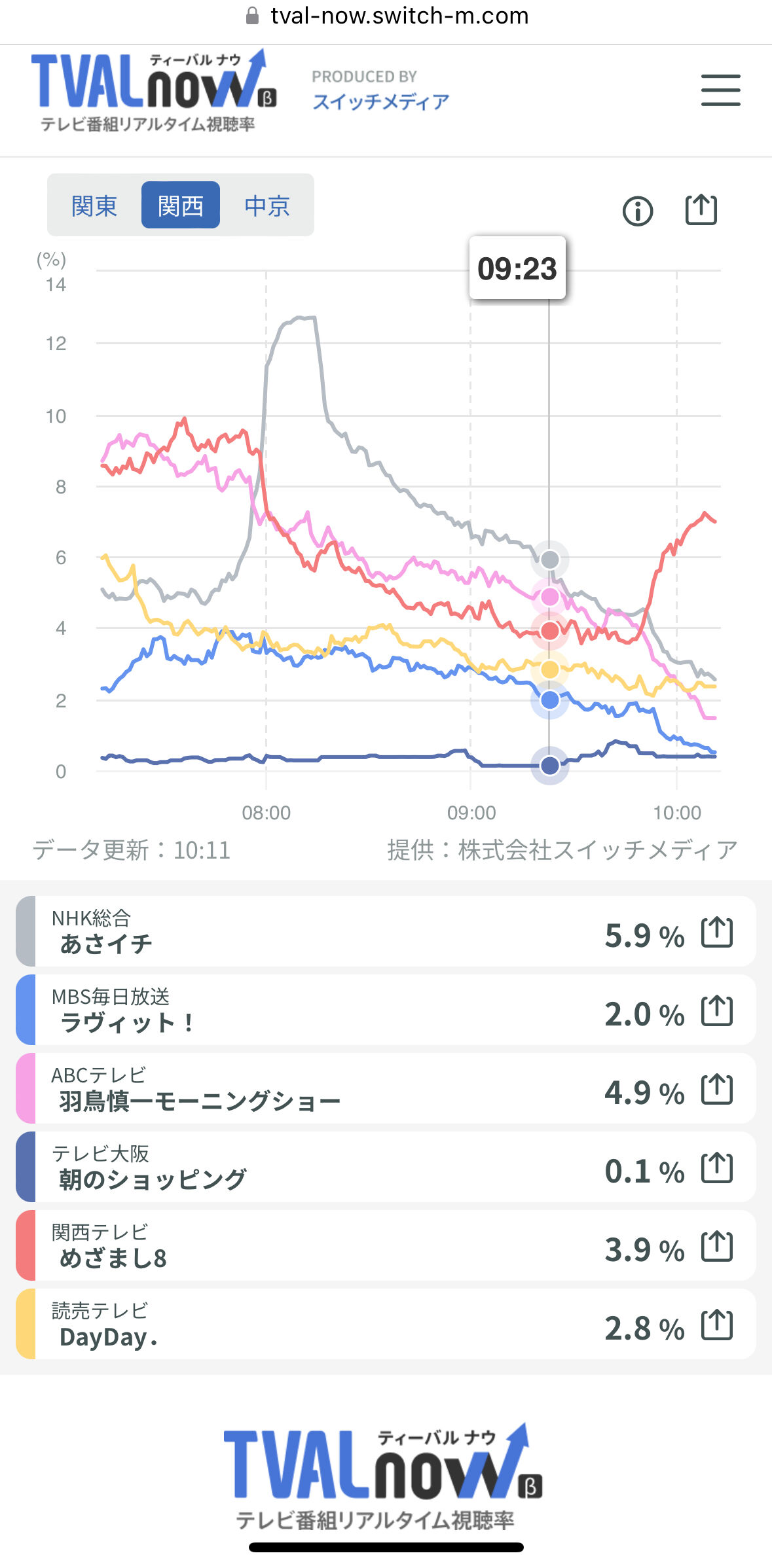Image resolution: width=772 pixels, height=1568 pixels.
Task: Click the NHK gray data point on chart
Action: [x=549, y=560]
